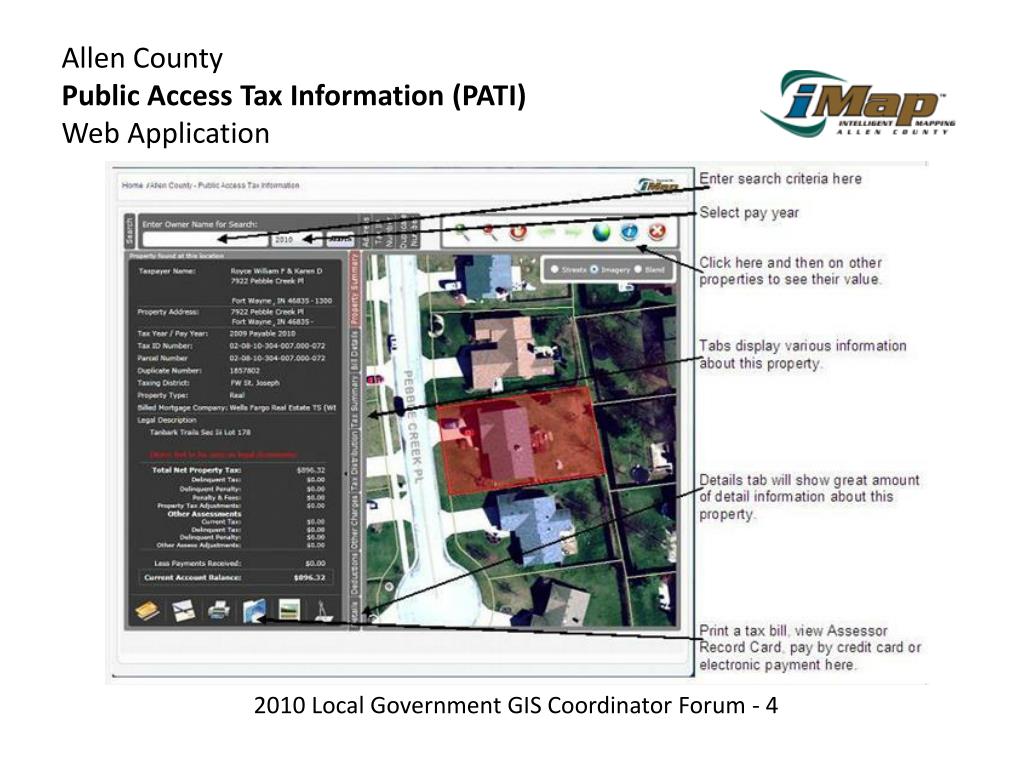Activate the blue info identify tool
The image size is (1024, 768).
click(629, 232)
